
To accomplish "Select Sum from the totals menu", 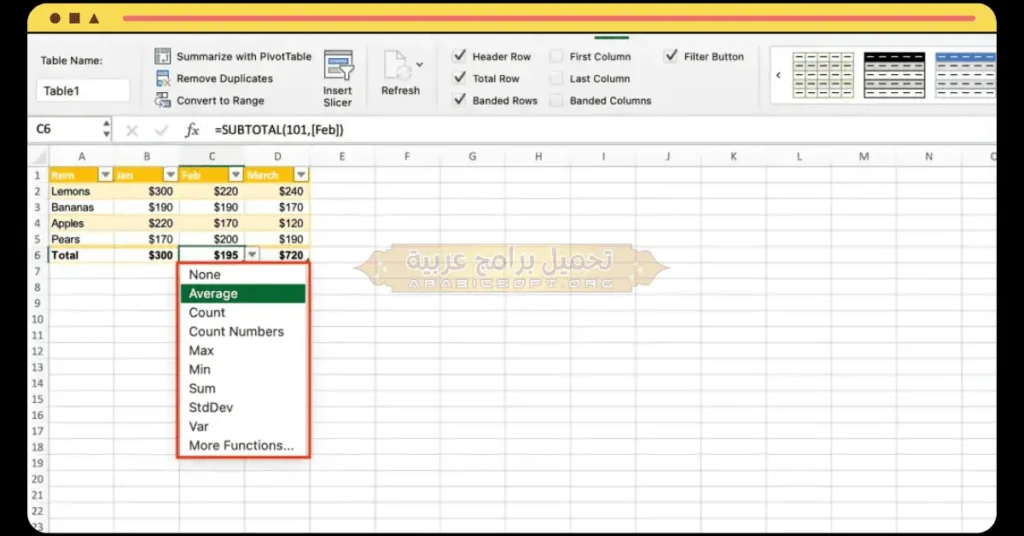I will click(243, 388).
